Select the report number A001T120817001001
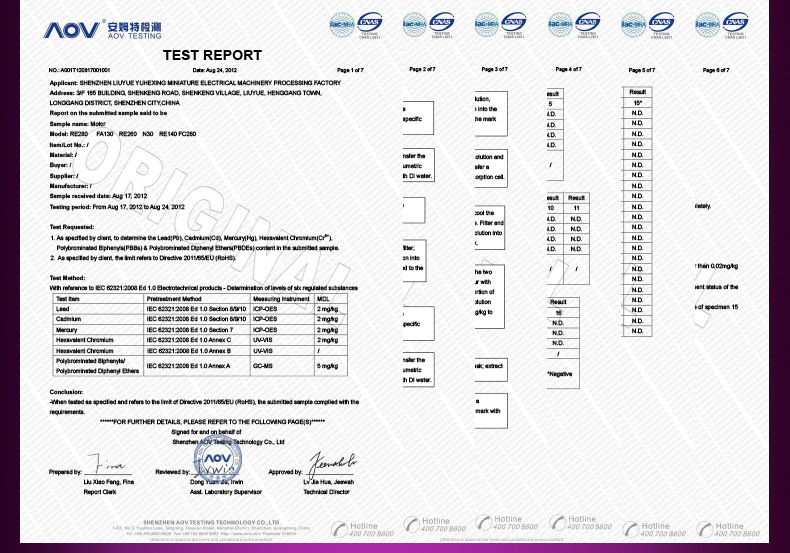Viewport: 790px width, 553px height. (x=85, y=71)
